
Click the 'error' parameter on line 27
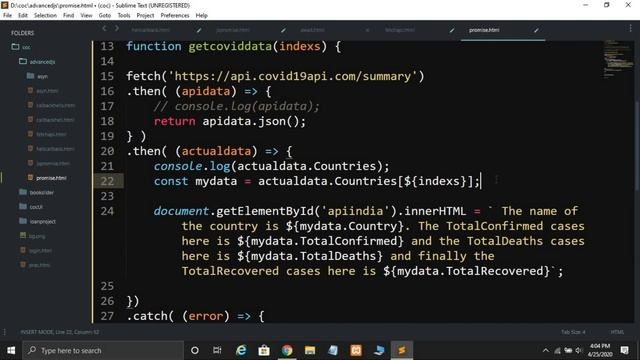(x=206, y=316)
